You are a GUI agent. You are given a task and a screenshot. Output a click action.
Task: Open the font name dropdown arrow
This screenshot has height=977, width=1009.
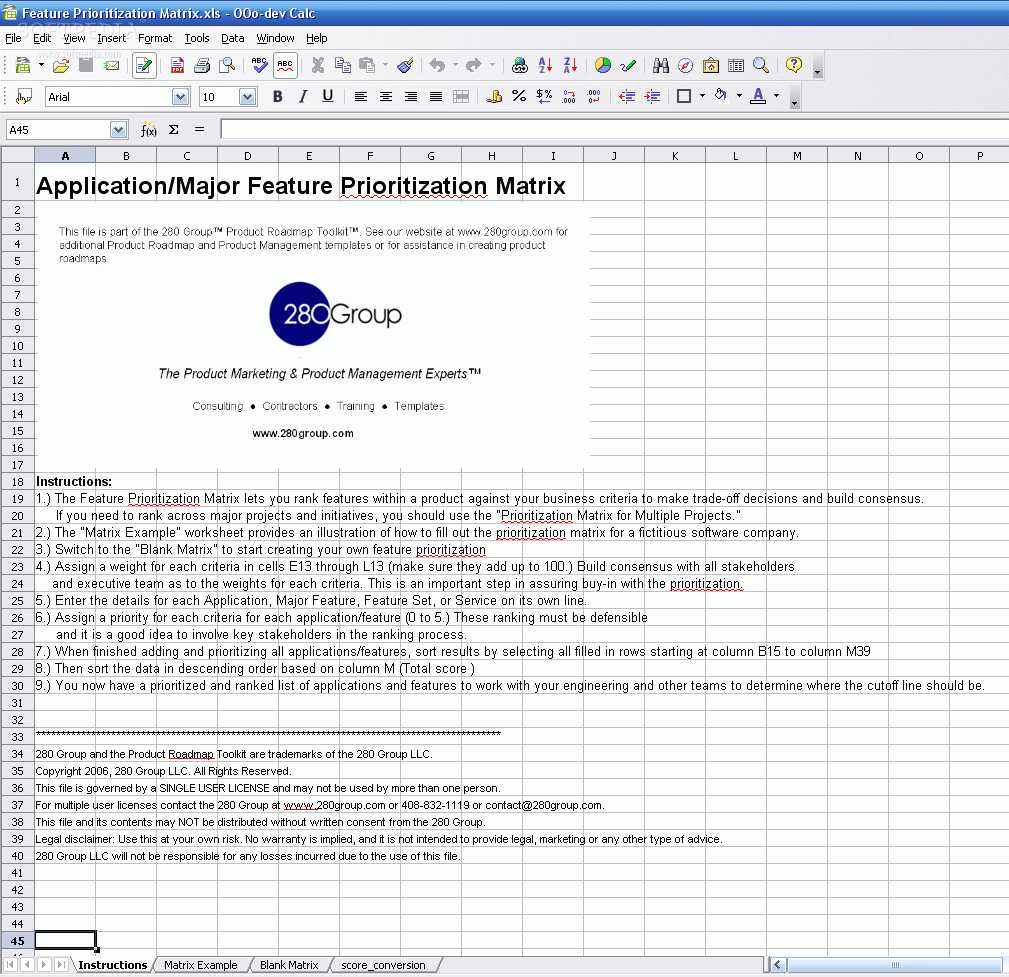(x=181, y=97)
